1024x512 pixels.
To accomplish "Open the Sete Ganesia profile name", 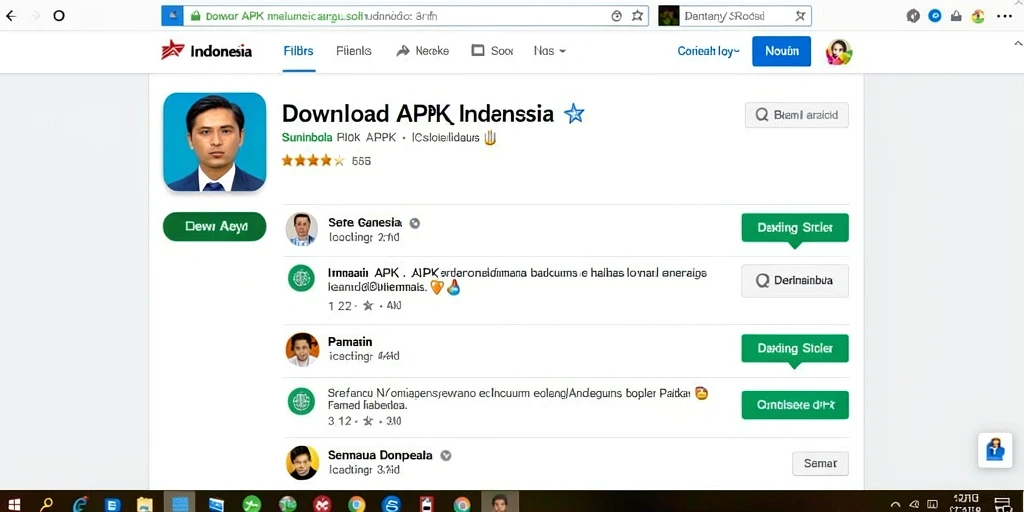I will 365,222.
